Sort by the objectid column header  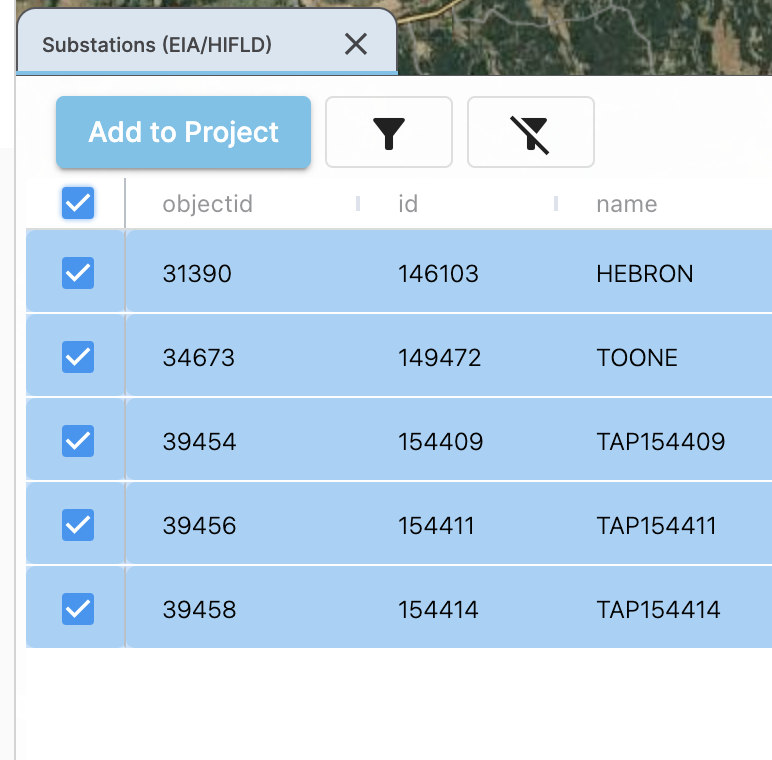(x=207, y=204)
